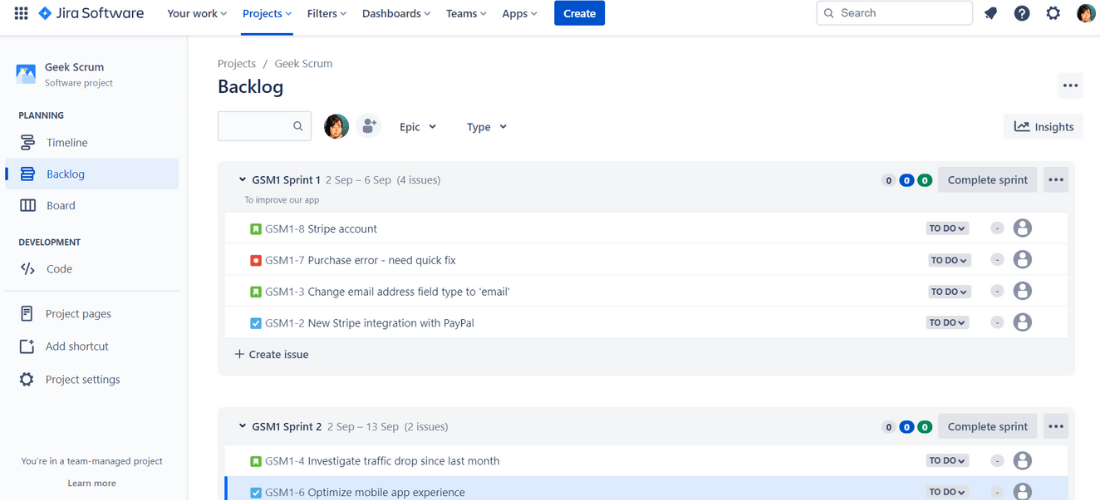Click the bug icon of GSM1-7

point(256,260)
